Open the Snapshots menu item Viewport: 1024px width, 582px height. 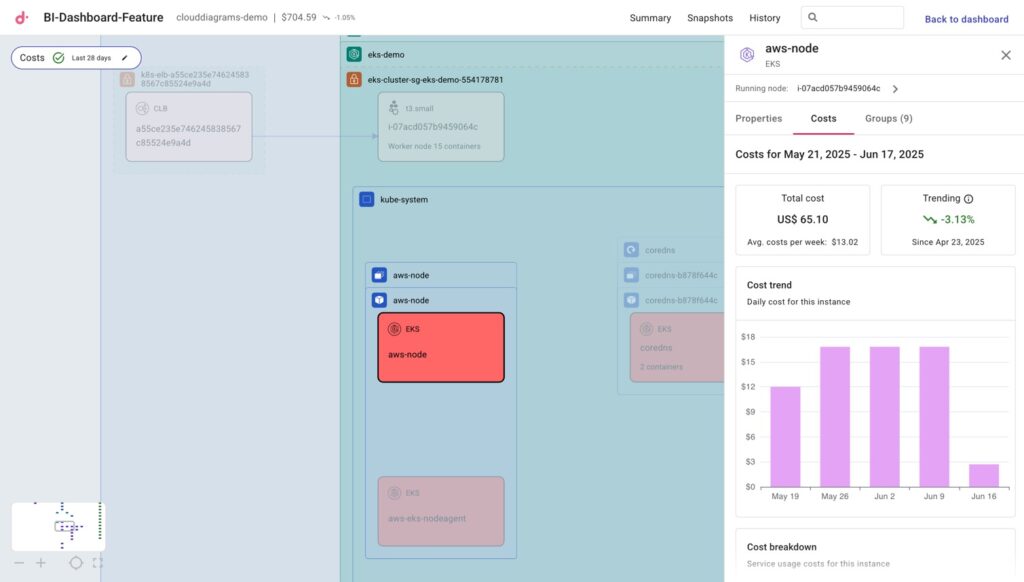pos(710,18)
